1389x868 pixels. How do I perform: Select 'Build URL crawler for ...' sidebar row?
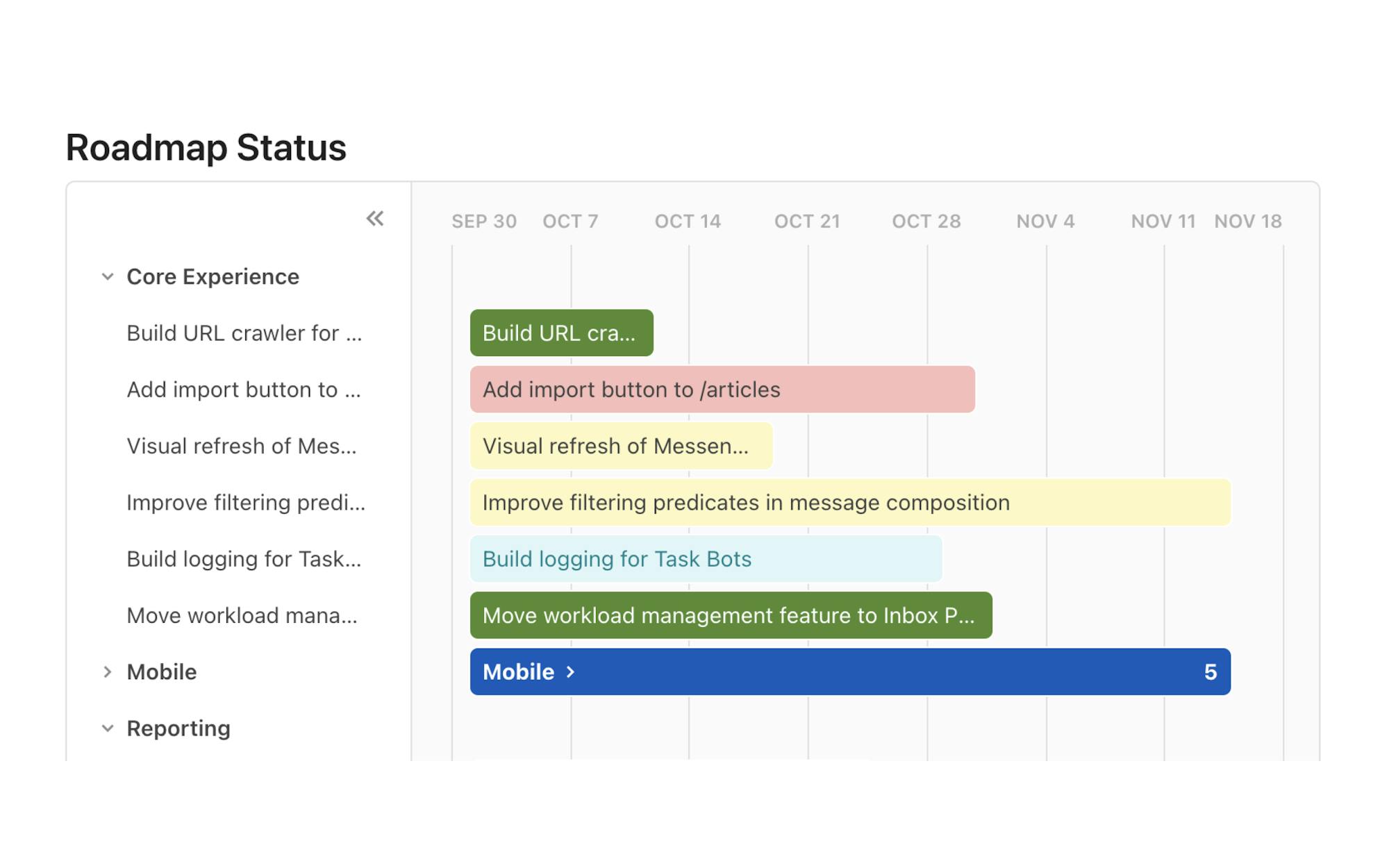click(x=244, y=333)
